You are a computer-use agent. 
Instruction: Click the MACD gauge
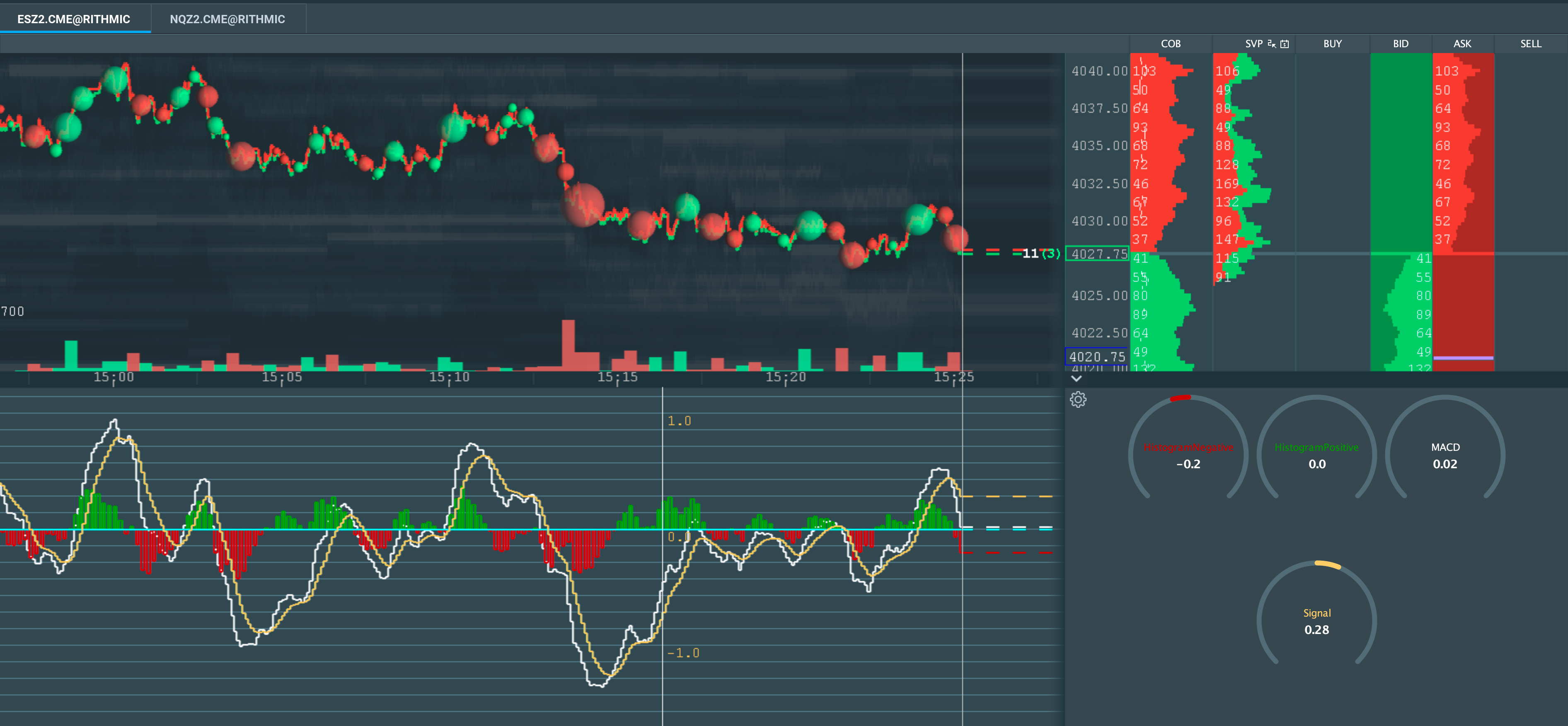[1445, 455]
